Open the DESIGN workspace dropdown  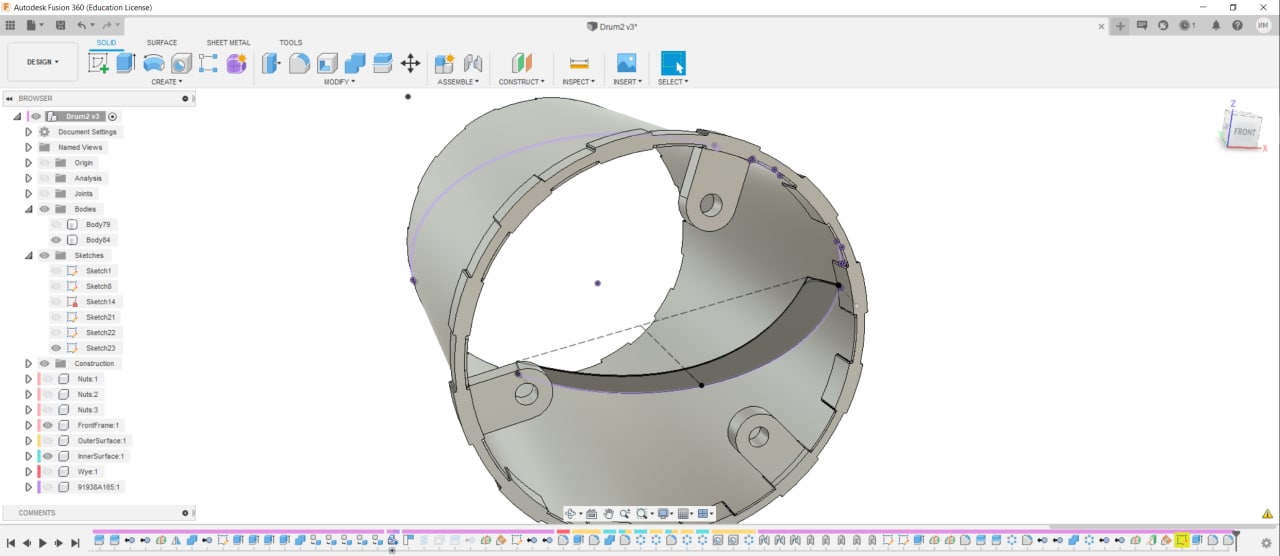tap(42, 62)
